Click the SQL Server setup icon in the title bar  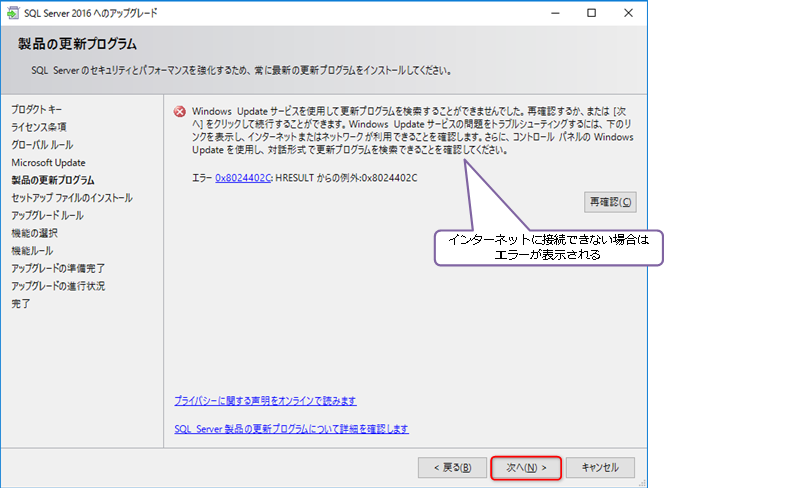[x=12, y=13]
